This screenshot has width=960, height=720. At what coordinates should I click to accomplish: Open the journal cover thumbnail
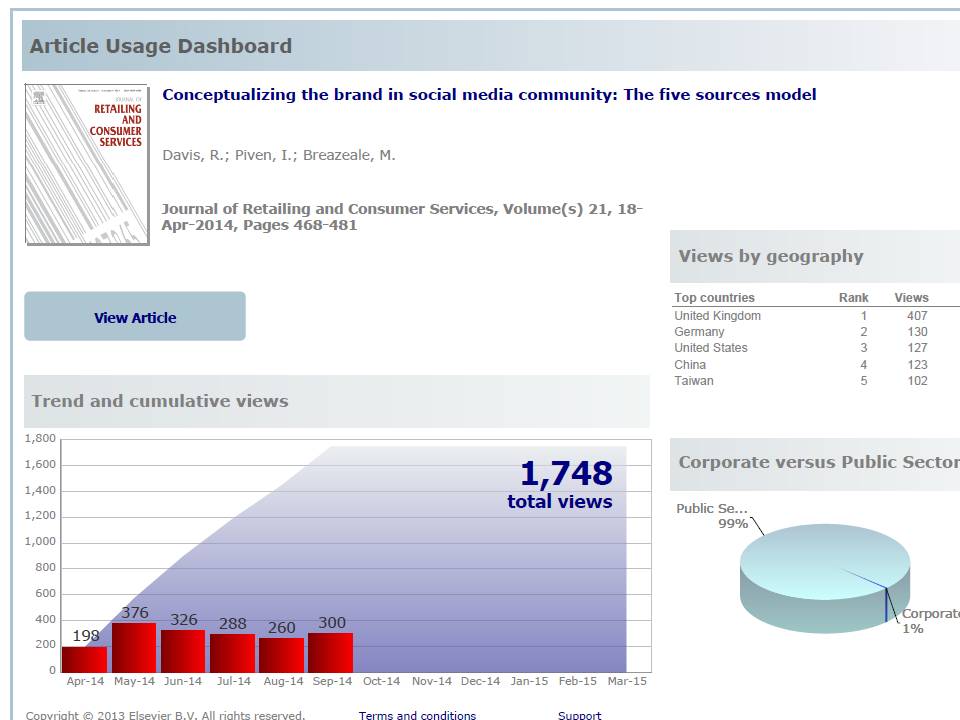(87, 164)
